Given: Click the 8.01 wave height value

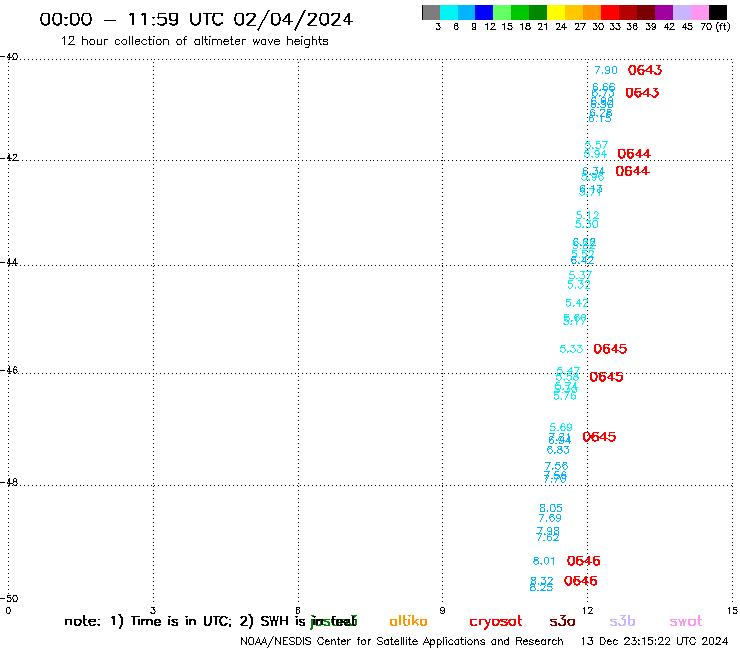Looking at the screenshot, I should coord(544,561).
